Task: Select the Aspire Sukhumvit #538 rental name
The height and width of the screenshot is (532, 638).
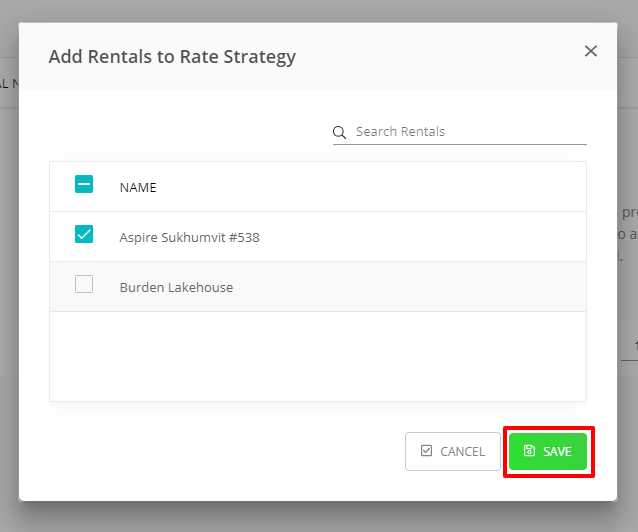Action: tap(190, 237)
